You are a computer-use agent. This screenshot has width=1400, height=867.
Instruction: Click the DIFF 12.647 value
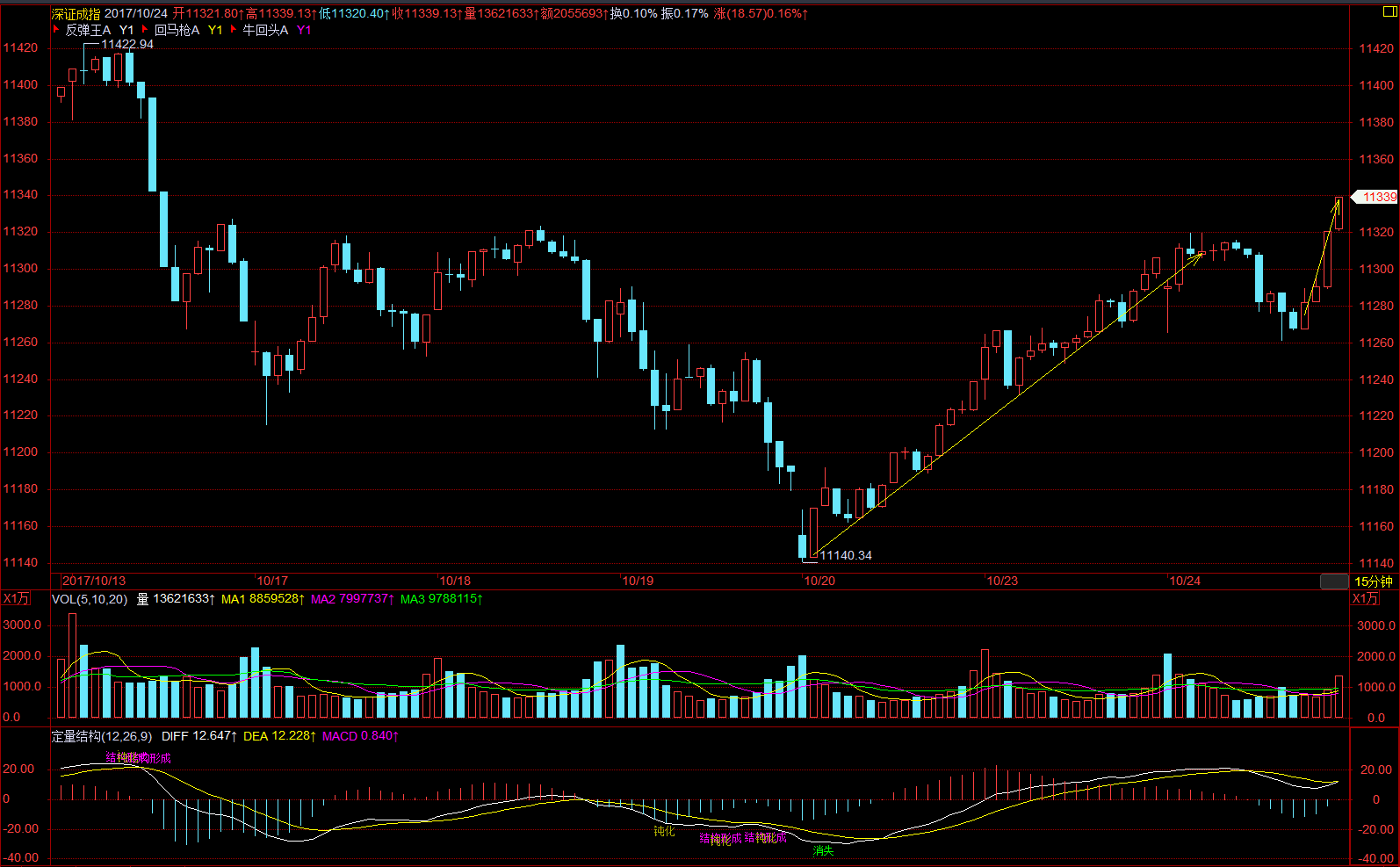coord(199,736)
